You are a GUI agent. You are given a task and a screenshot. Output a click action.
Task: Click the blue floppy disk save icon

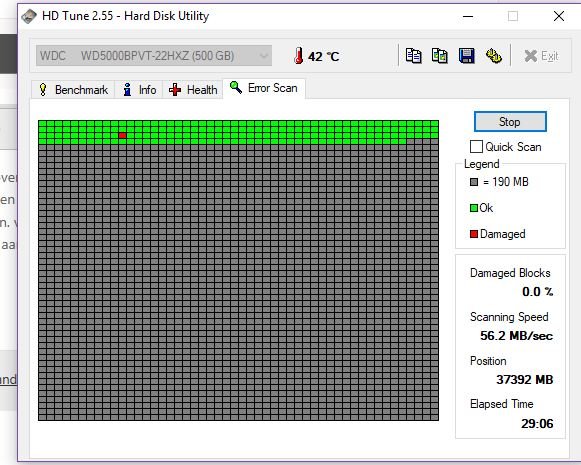point(467,56)
